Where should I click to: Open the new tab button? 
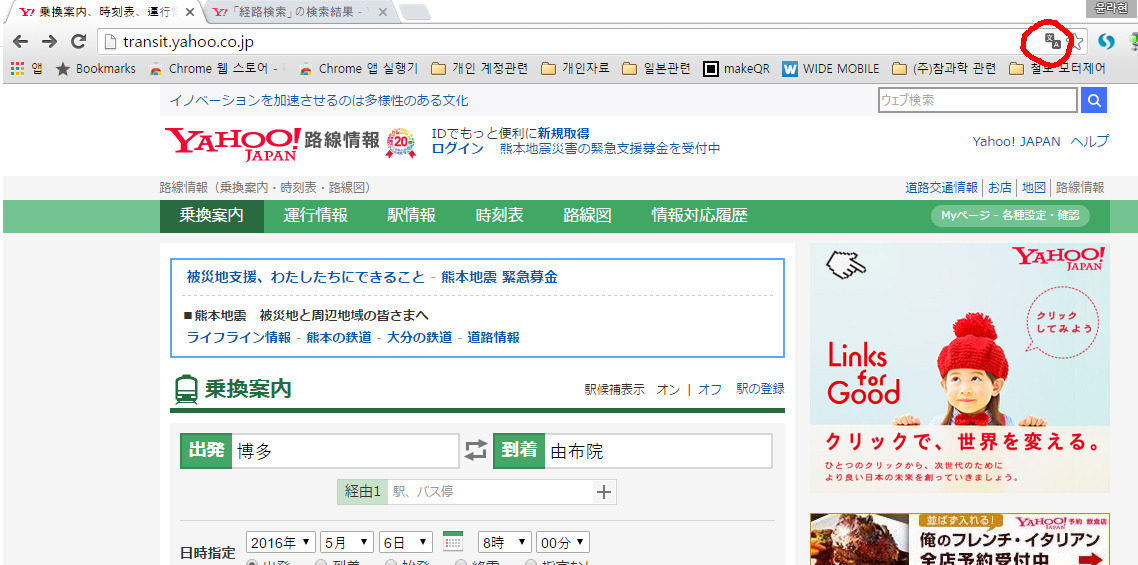[414, 12]
